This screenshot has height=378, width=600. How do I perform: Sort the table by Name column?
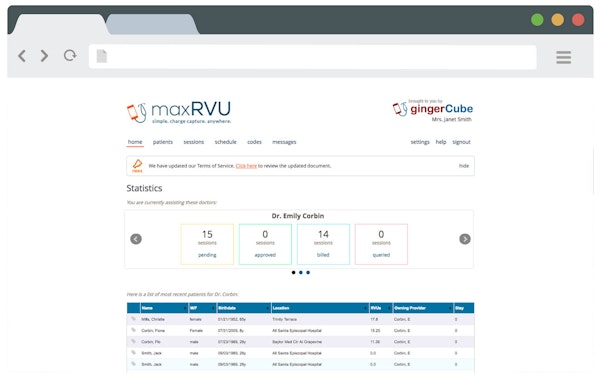[x=164, y=308]
